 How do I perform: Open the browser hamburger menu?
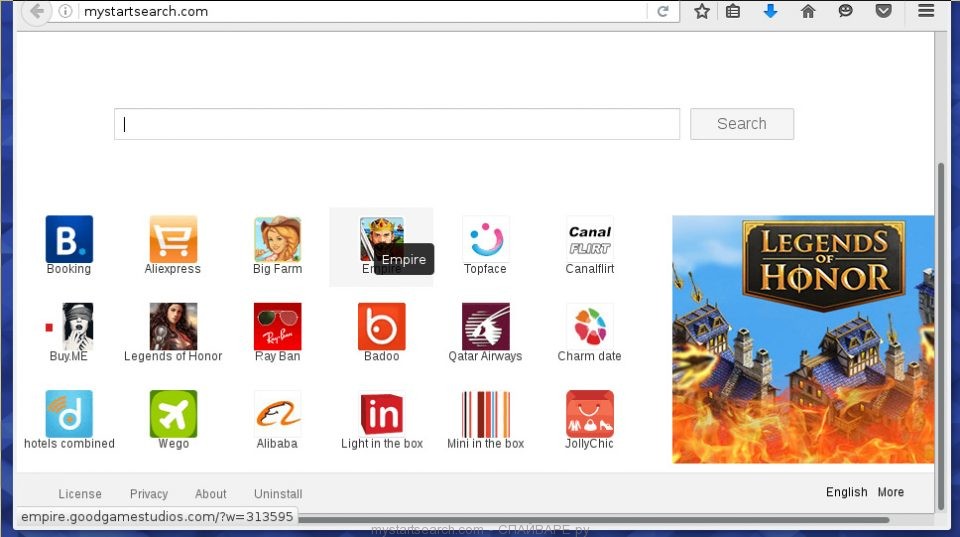tap(925, 12)
